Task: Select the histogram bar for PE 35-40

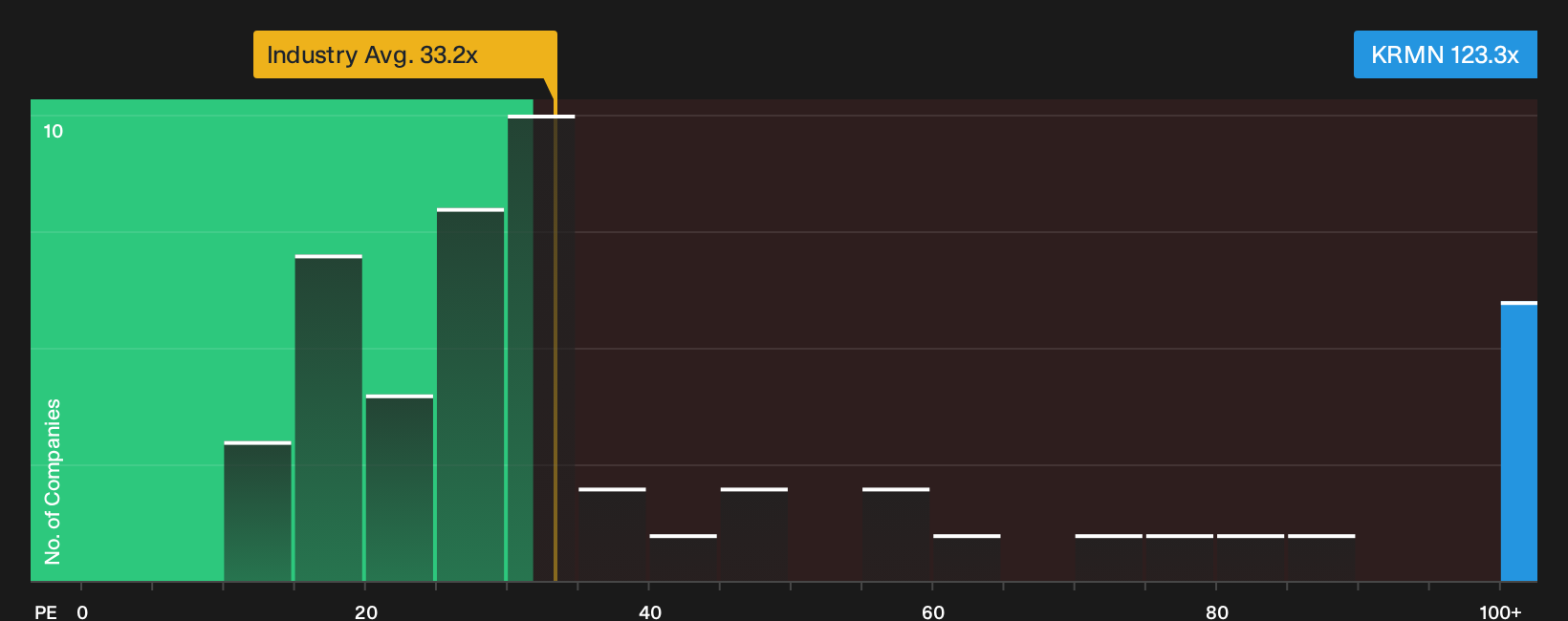Action: coord(612,534)
